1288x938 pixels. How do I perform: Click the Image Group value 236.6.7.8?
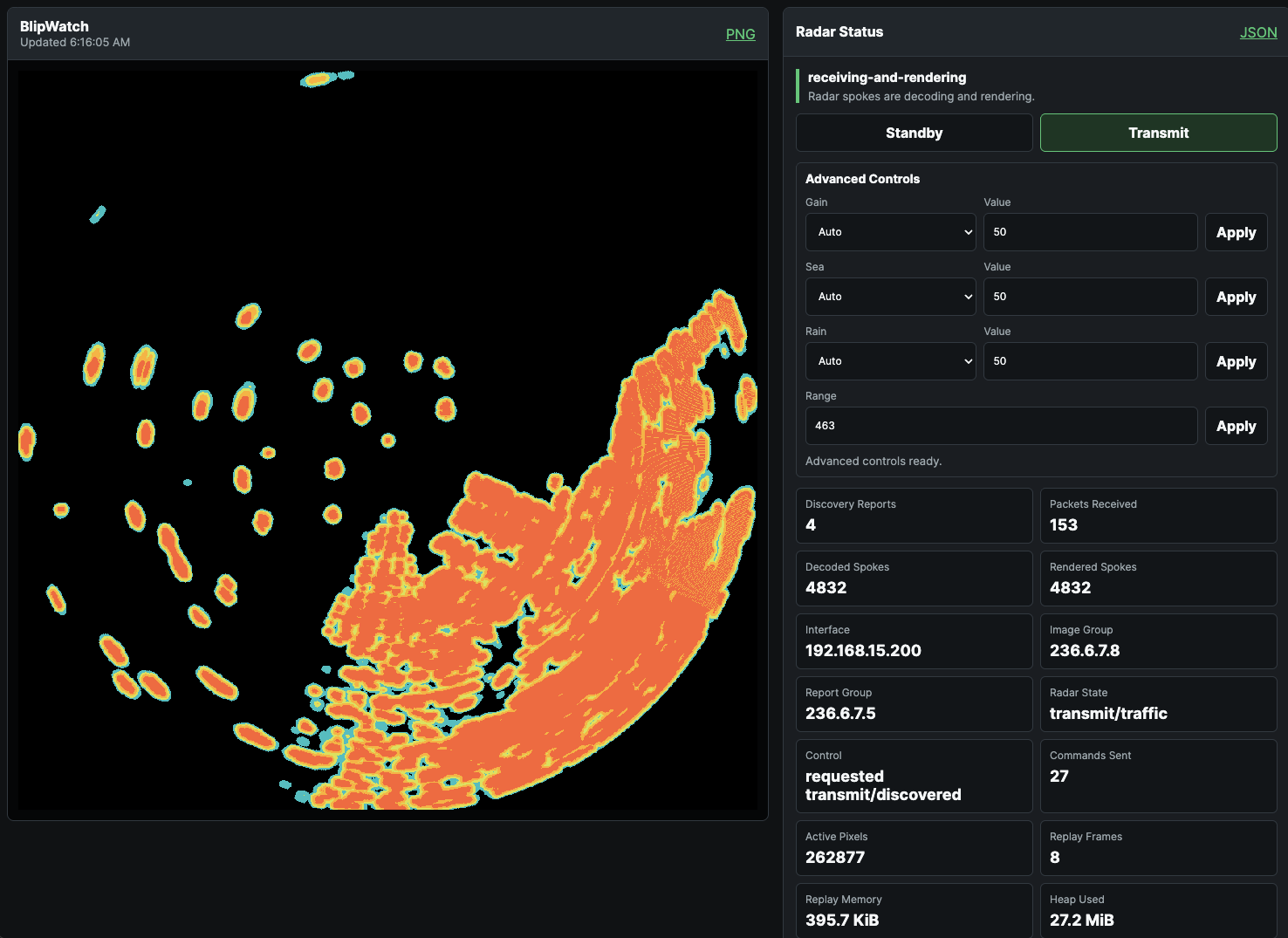click(1085, 650)
